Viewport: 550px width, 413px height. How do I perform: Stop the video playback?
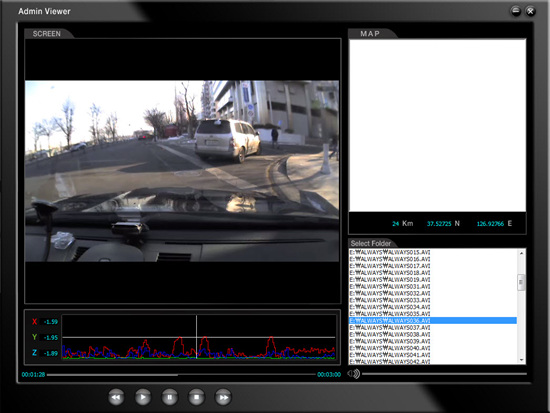tap(196, 397)
